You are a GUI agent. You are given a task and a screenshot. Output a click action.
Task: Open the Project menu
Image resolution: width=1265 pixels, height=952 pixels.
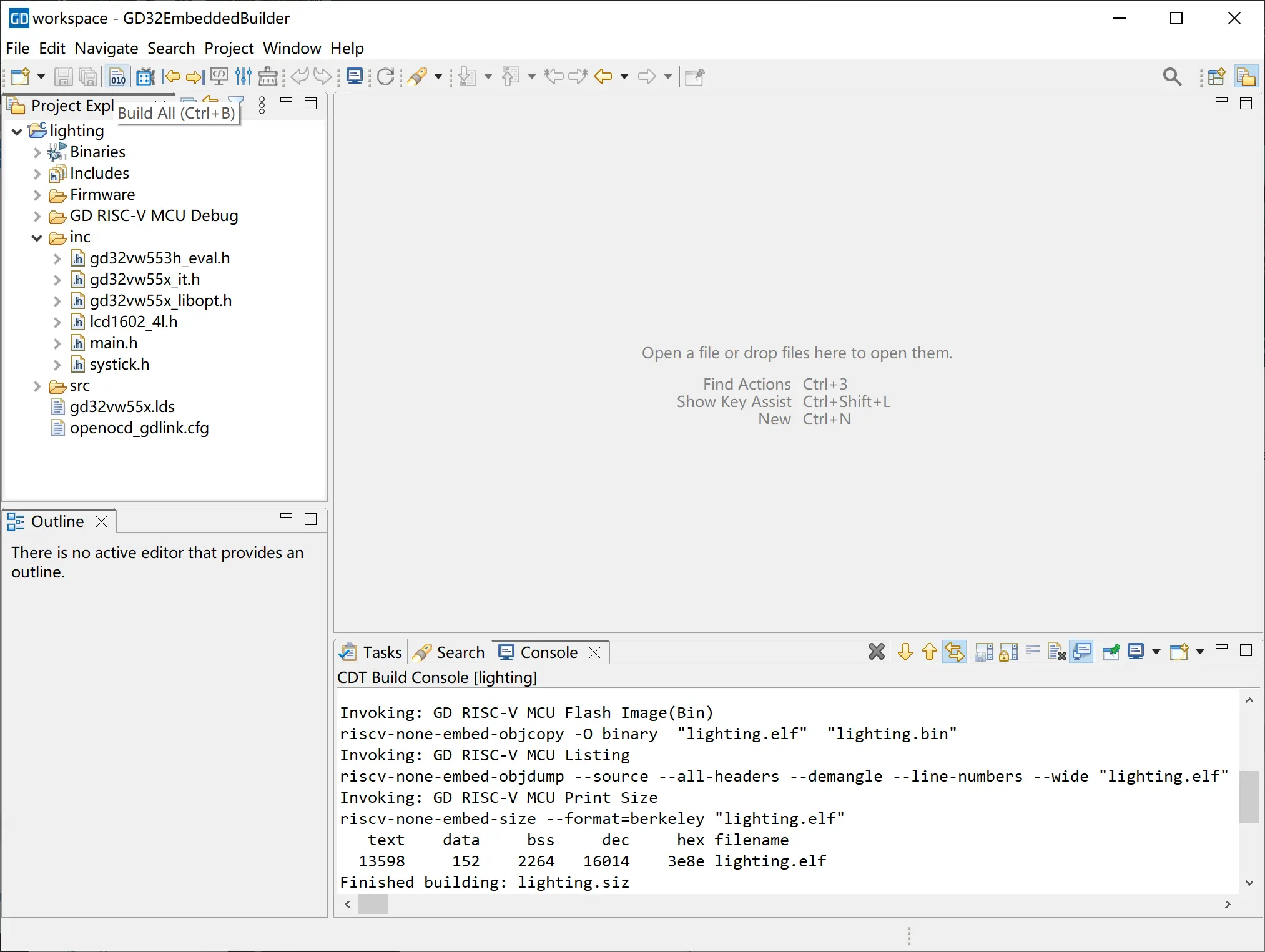[229, 48]
